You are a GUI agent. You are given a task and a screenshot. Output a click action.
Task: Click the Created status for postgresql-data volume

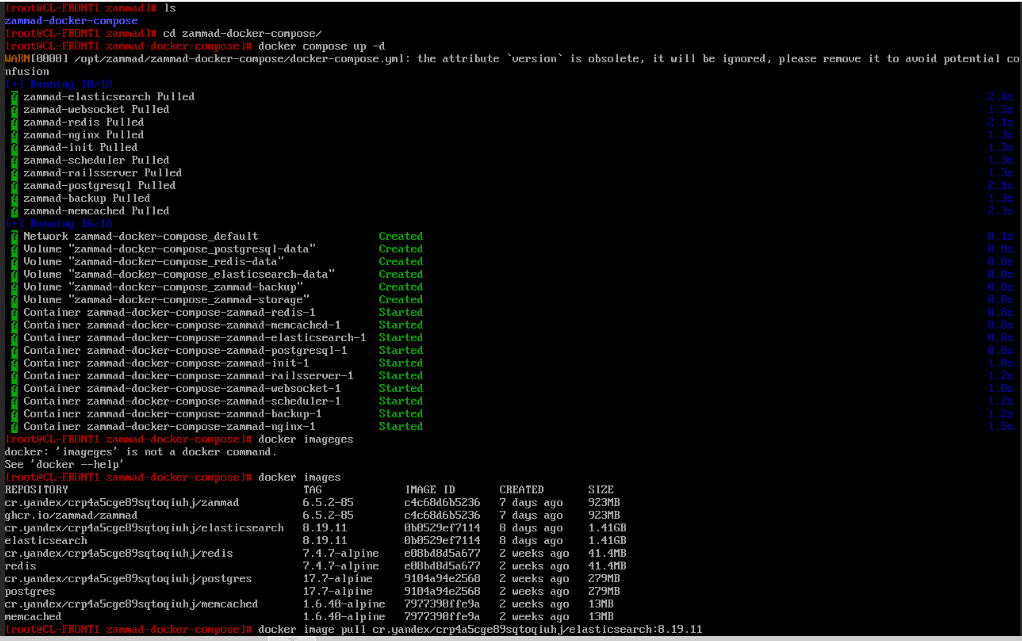[400, 249]
